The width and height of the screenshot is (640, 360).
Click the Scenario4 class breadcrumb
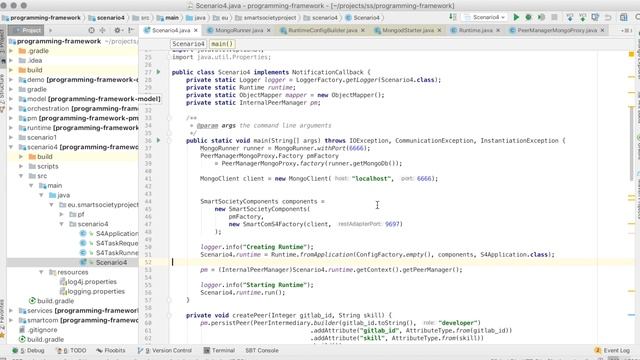coord(188,44)
